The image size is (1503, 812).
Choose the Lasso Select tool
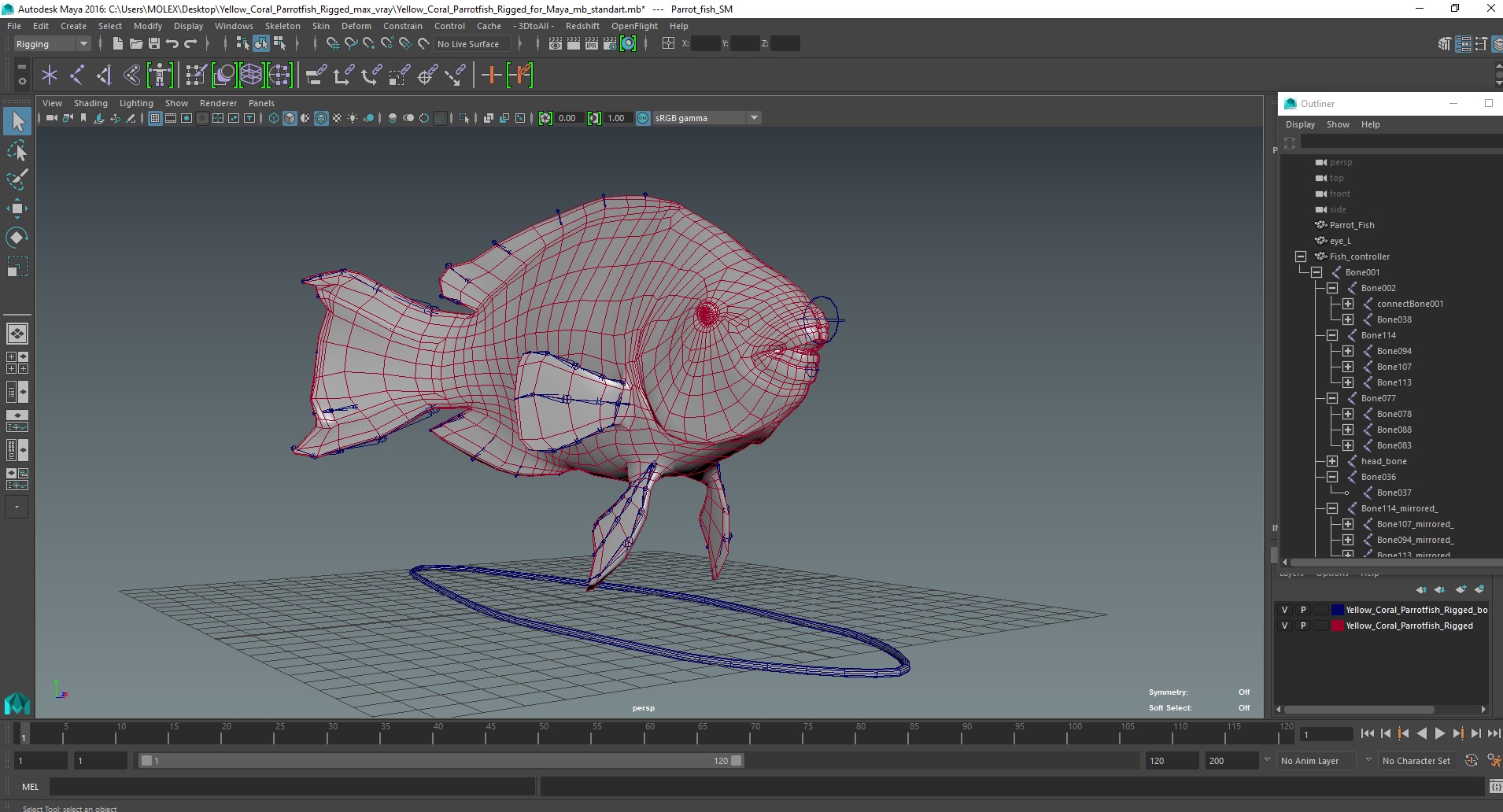pos(17,150)
